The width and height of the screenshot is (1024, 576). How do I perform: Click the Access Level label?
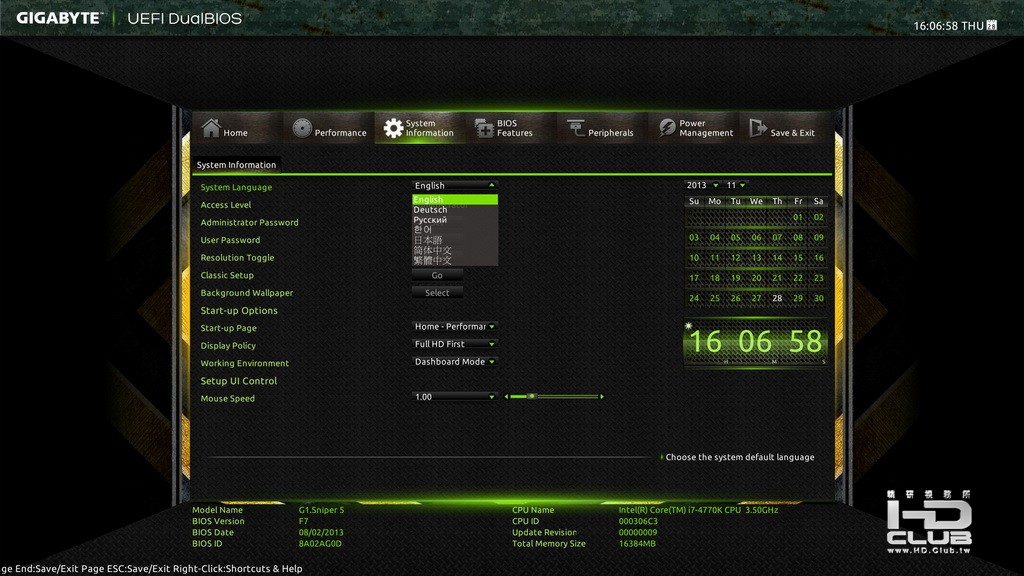[225, 205]
